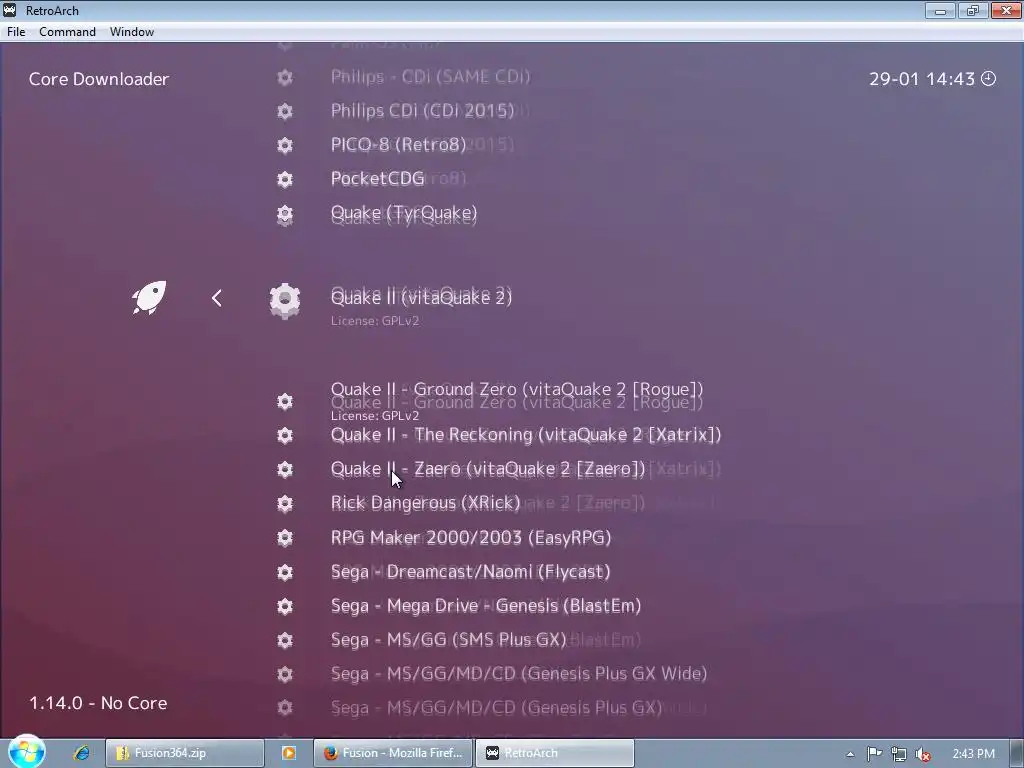Click the 1.14.0 - No Core status text
Image resolution: width=1024 pixels, height=768 pixels.
98,703
